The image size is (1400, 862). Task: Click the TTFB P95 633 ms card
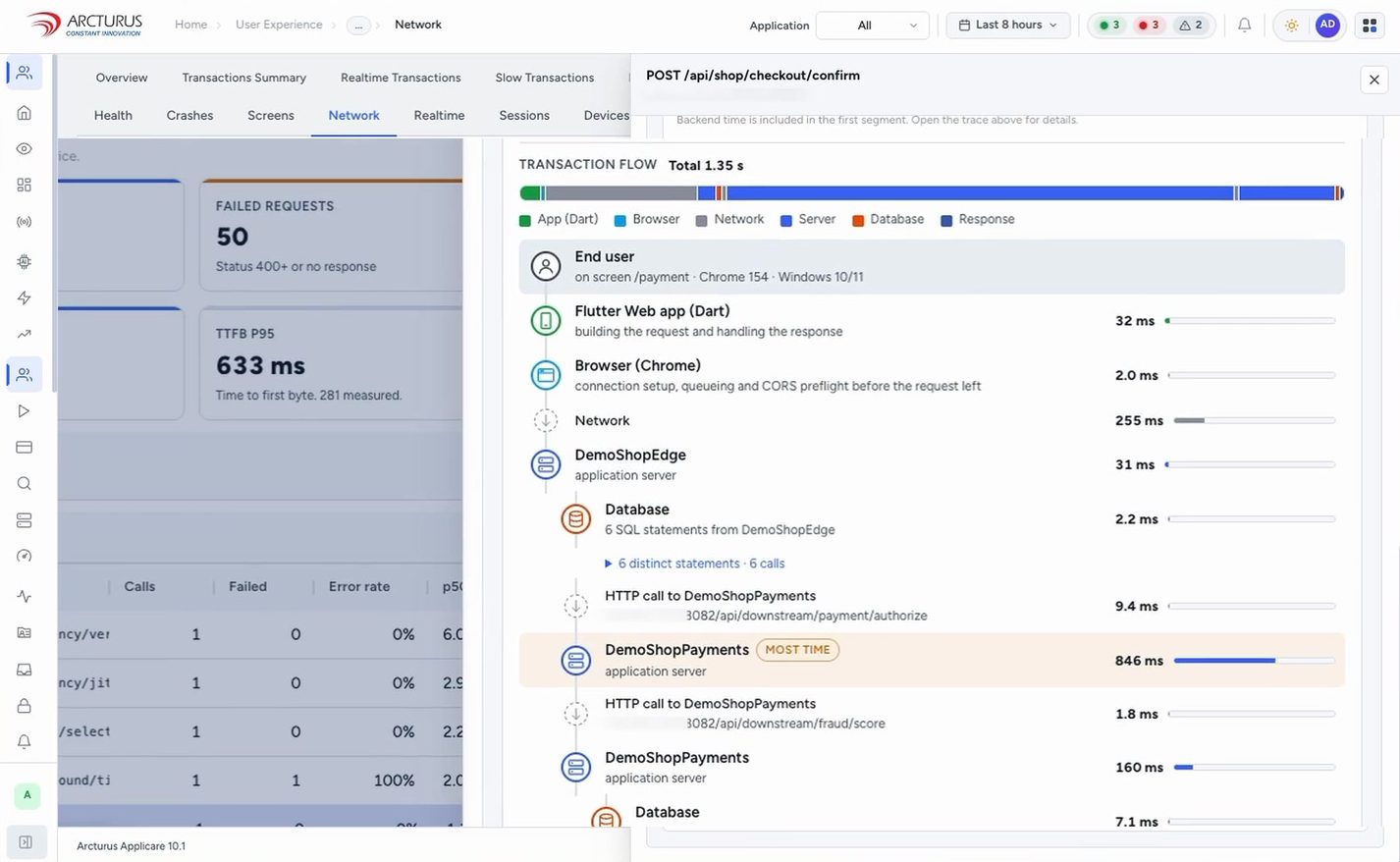[331, 363]
